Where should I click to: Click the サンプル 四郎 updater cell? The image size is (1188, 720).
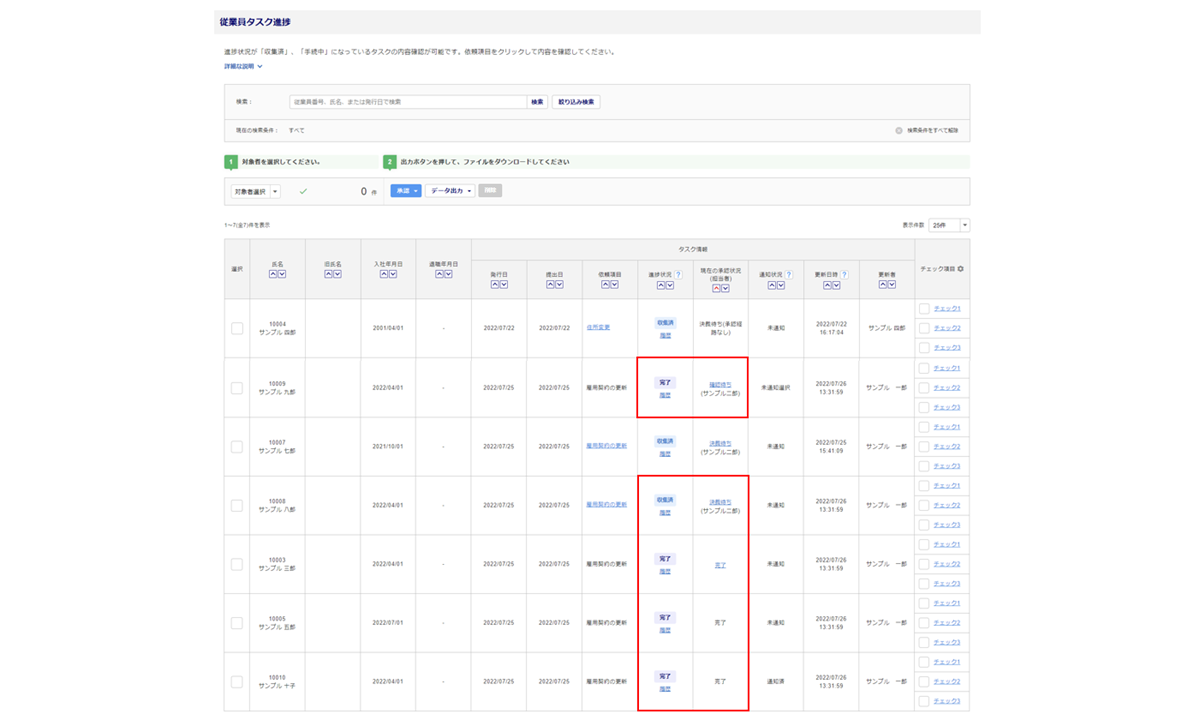pyautogui.click(x=886, y=328)
